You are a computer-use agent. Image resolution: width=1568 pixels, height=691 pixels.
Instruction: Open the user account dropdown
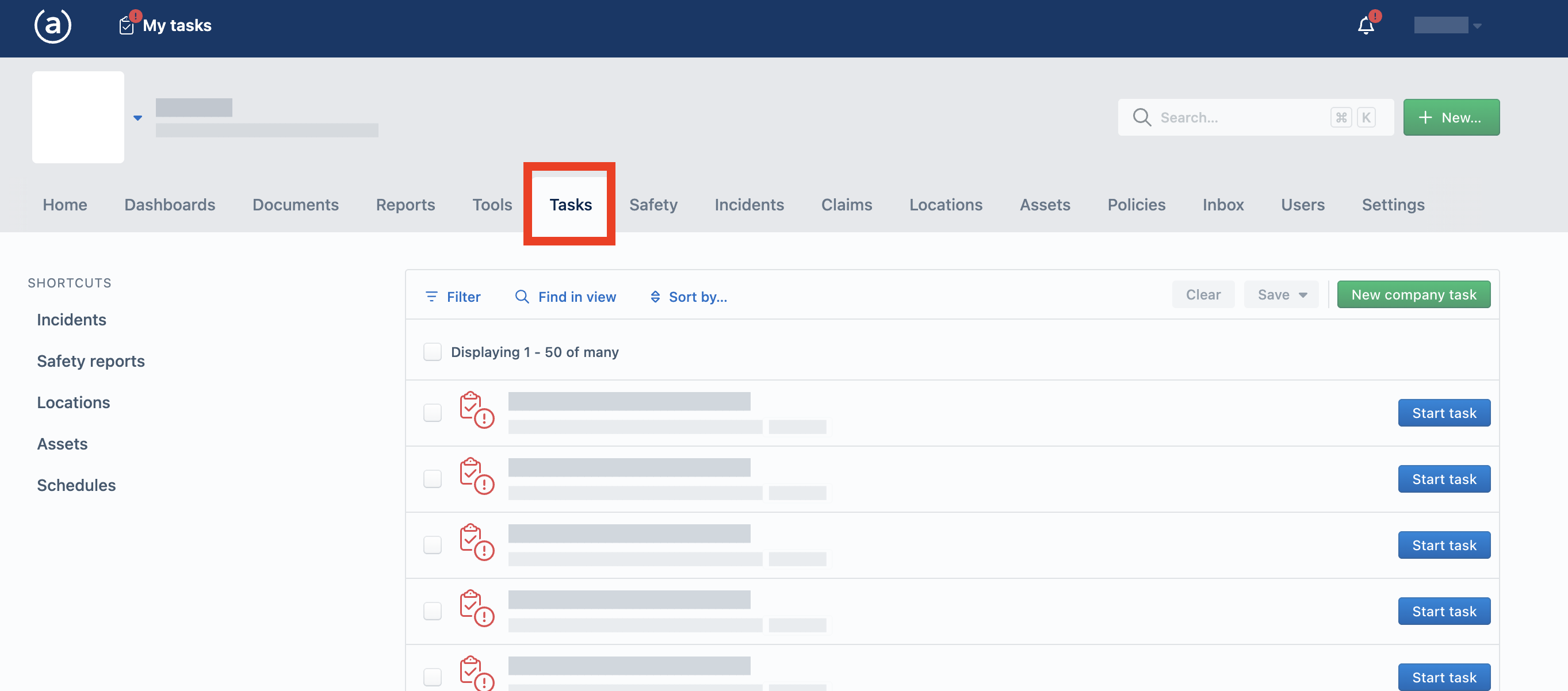1447,25
